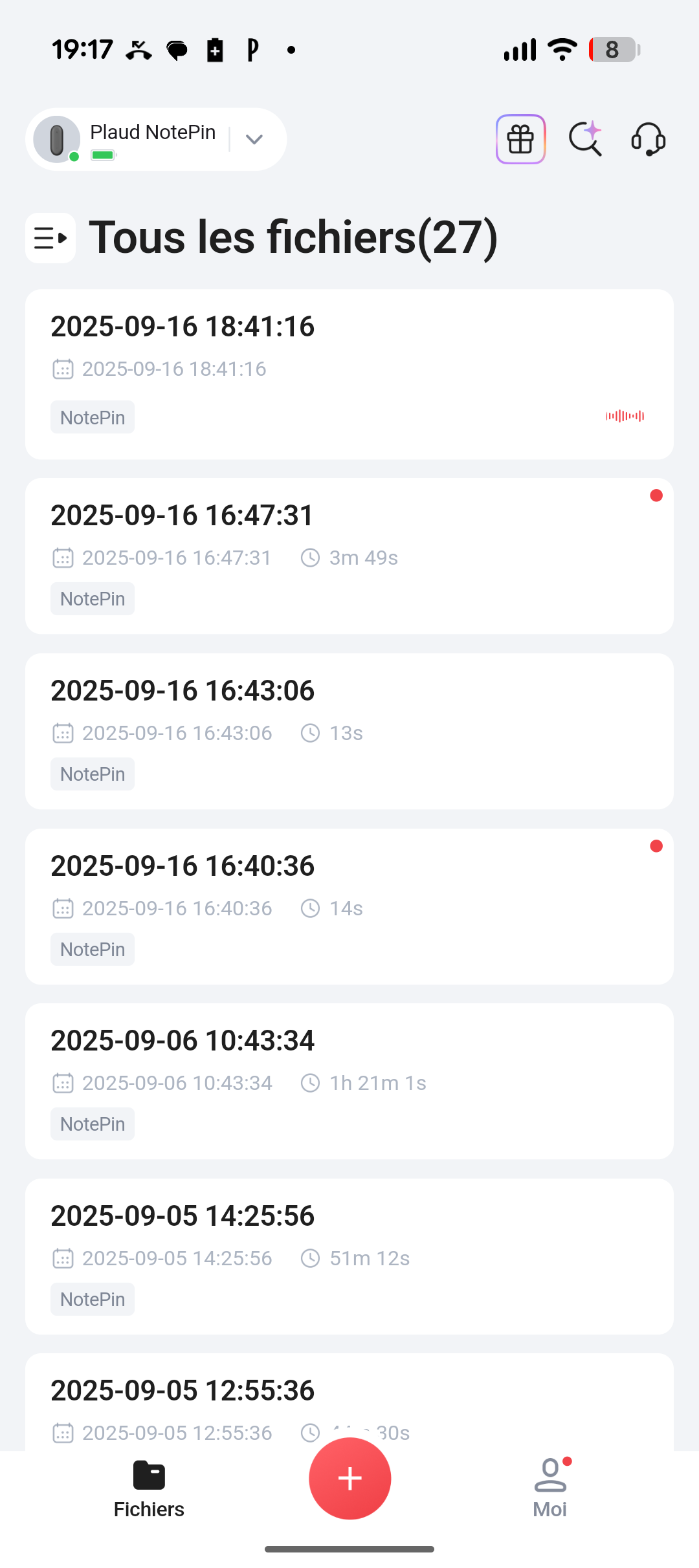The height and width of the screenshot is (1568, 699).
Task: Tap the AI search magnifier icon
Action: (586, 139)
